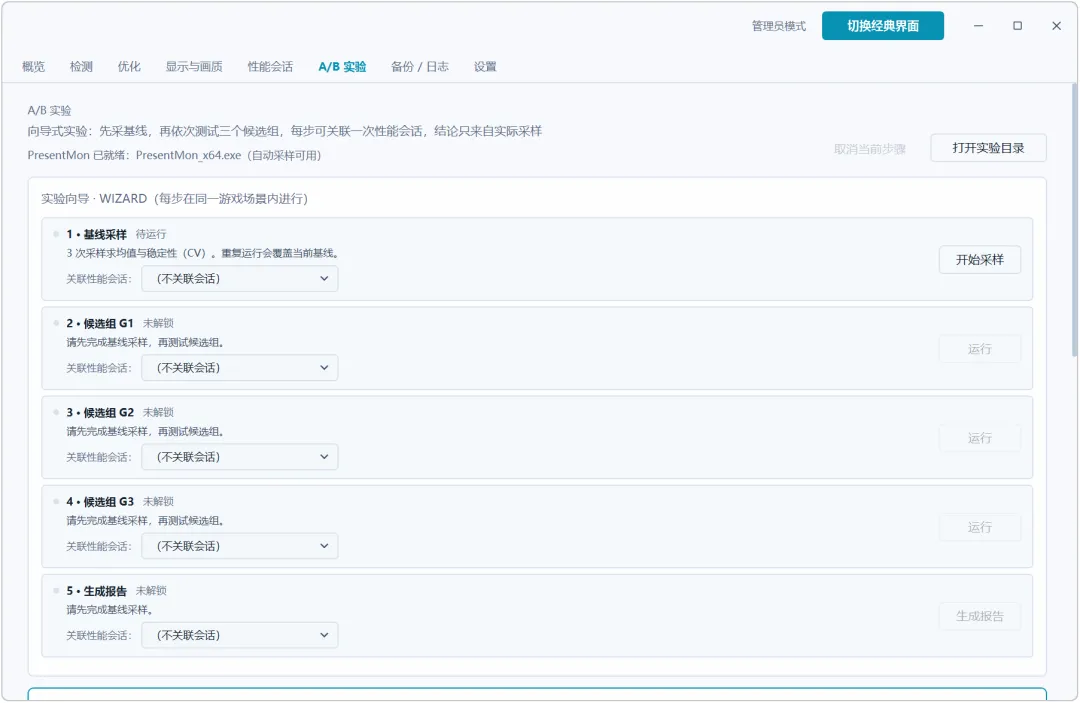Click the 管理员模式 label
Image resolution: width=1080 pixels, height=703 pixels.
[778, 26]
